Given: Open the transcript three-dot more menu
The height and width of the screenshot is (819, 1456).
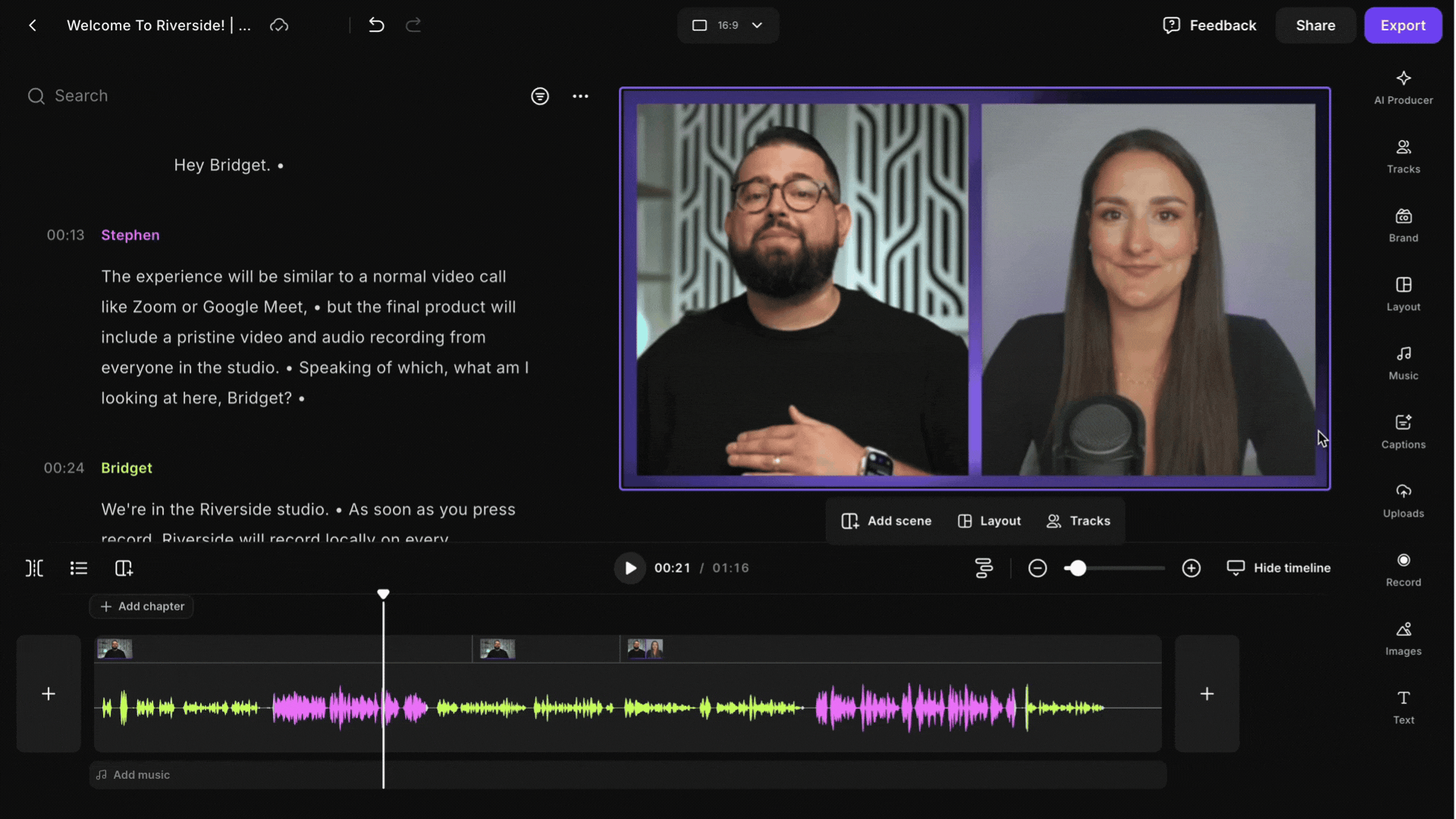Looking at the screenshot, I should pos(580,96).
